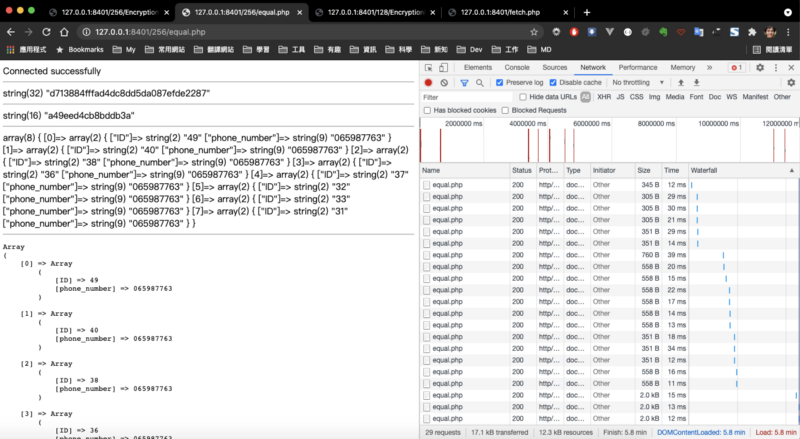Close the DevTools panel

pyautogui.click(x=791, y=67)
